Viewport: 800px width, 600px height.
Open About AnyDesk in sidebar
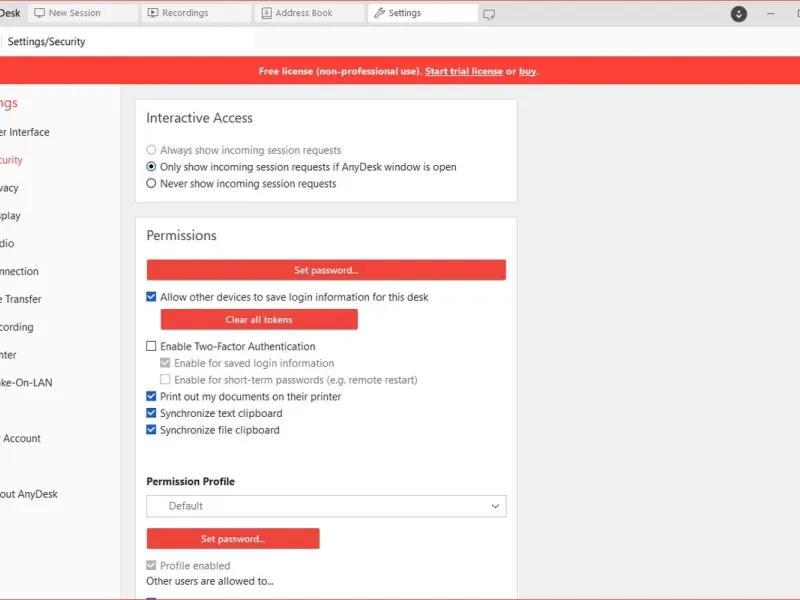[x=29, y=494]
